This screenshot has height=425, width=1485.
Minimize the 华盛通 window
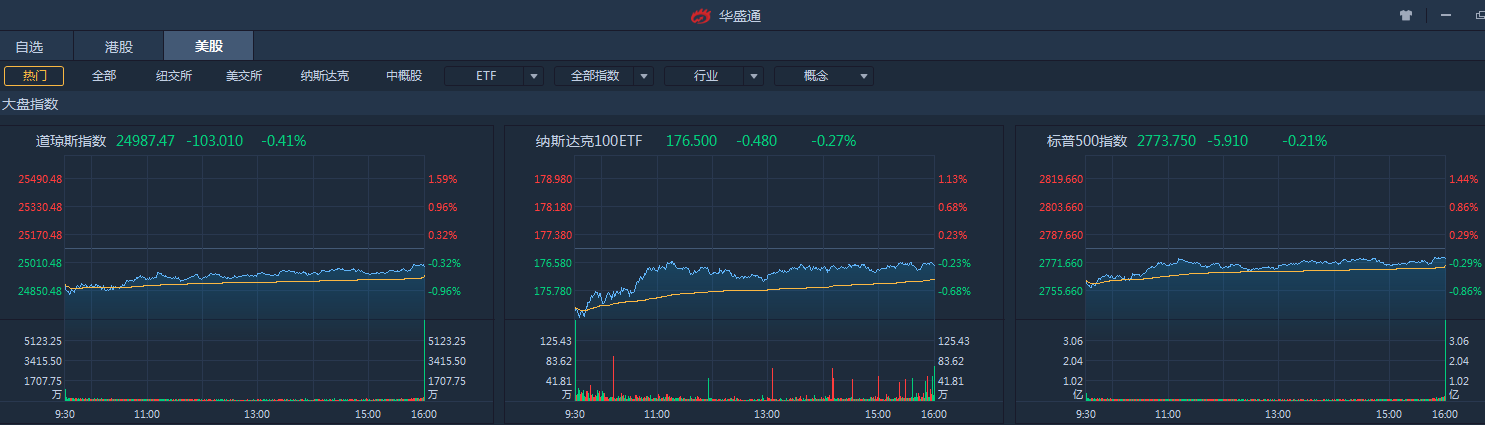coord(1446,15)
